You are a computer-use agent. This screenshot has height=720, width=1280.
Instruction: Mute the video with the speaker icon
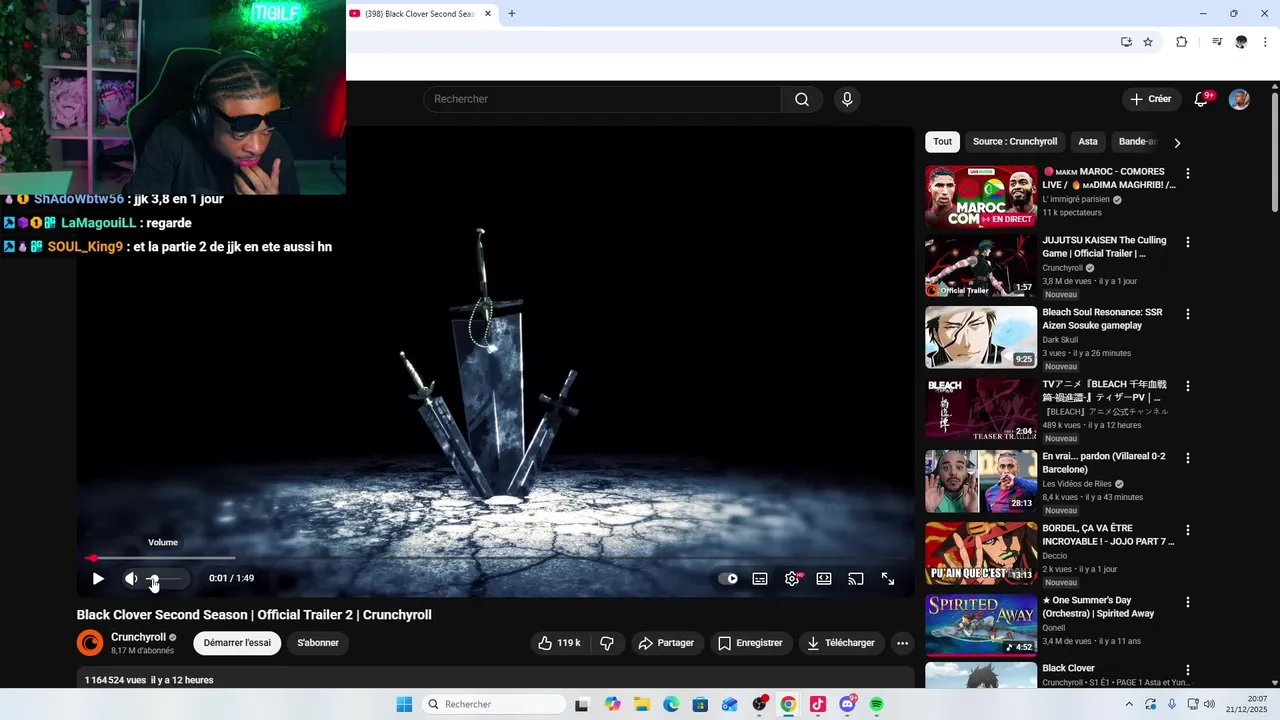131,579
